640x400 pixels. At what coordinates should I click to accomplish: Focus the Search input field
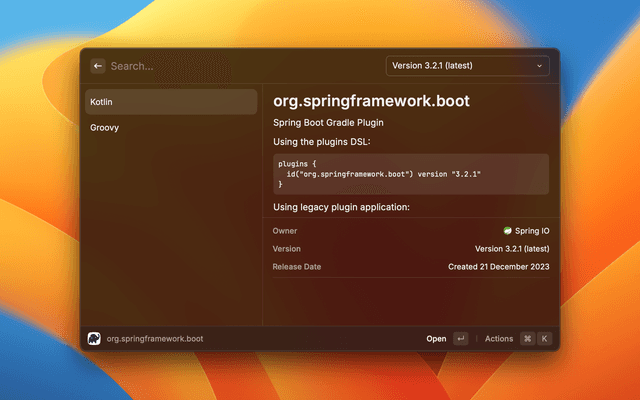pos(240,66)
